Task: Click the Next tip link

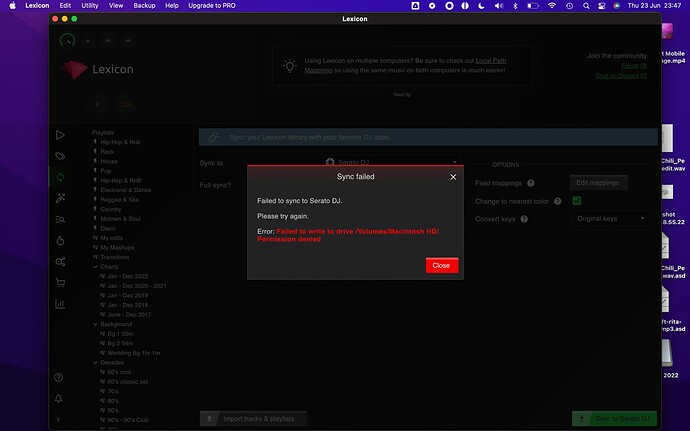Action: coord(402,95)
